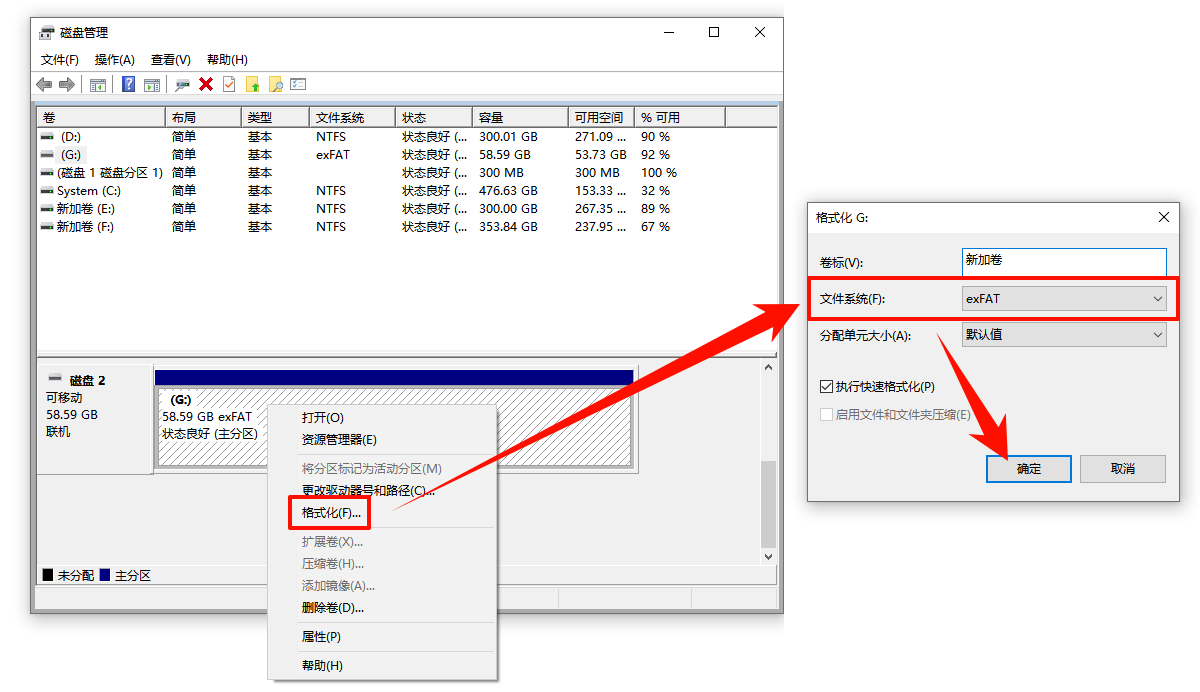Viewport: 1200px width, 692px height.
Task: Expand the 分配单元大小 默认值 dropdown
Action: click(x=1064, y=335)
